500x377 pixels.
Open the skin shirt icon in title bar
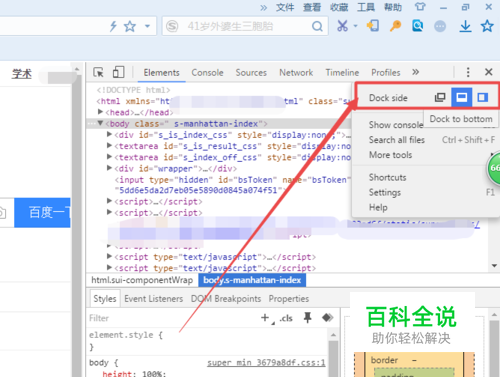(x=420, y=7)
